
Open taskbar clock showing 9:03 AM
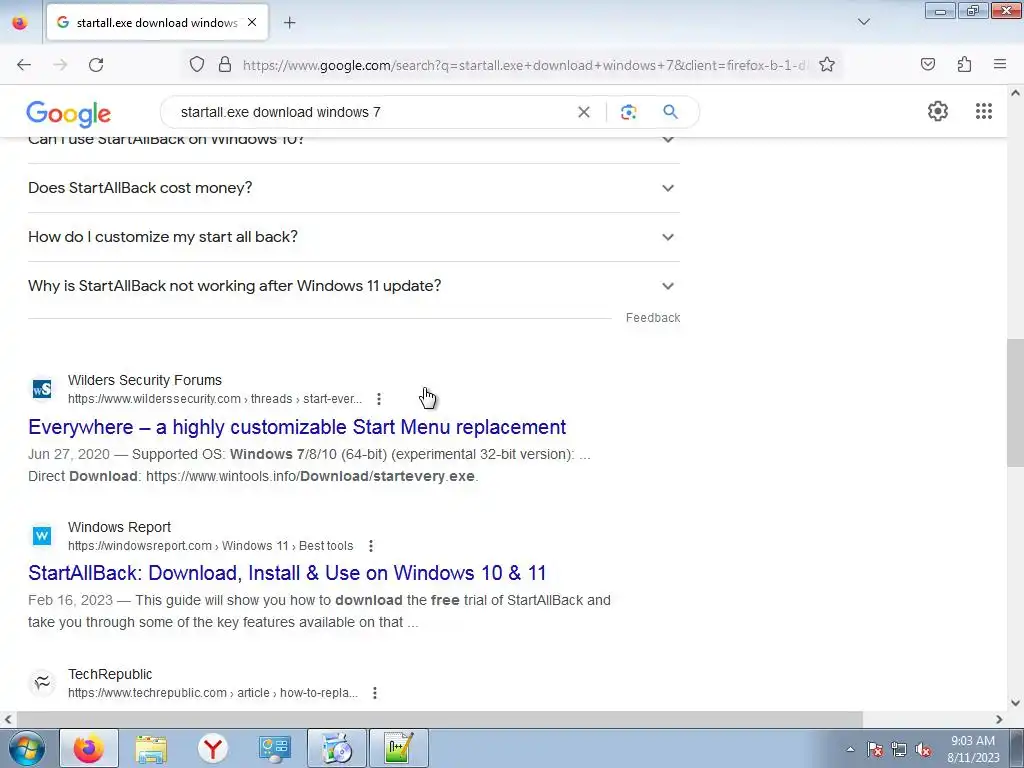[973, 749]
